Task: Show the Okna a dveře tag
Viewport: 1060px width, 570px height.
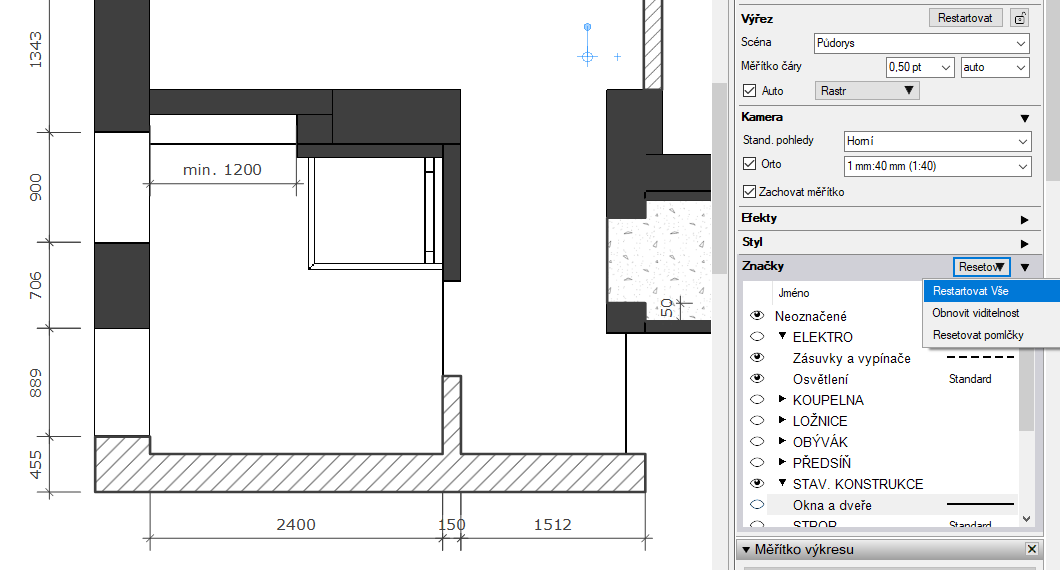Action: [757, 505]
